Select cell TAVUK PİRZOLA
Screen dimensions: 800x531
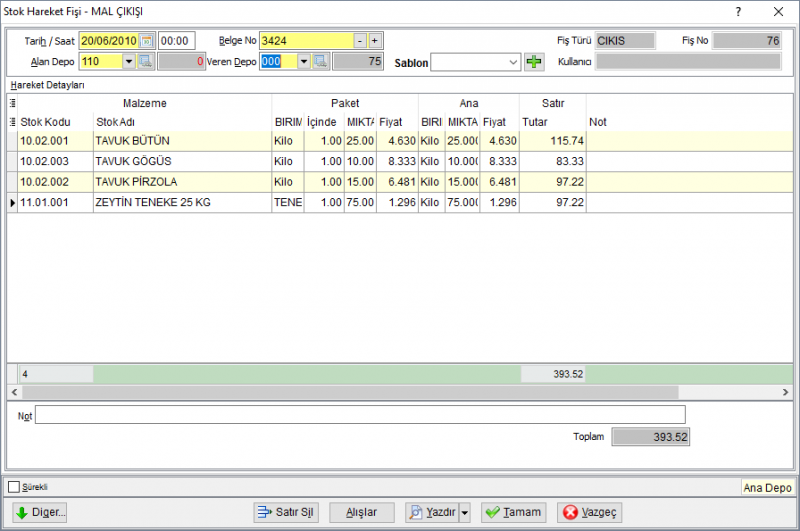(183, 182)
